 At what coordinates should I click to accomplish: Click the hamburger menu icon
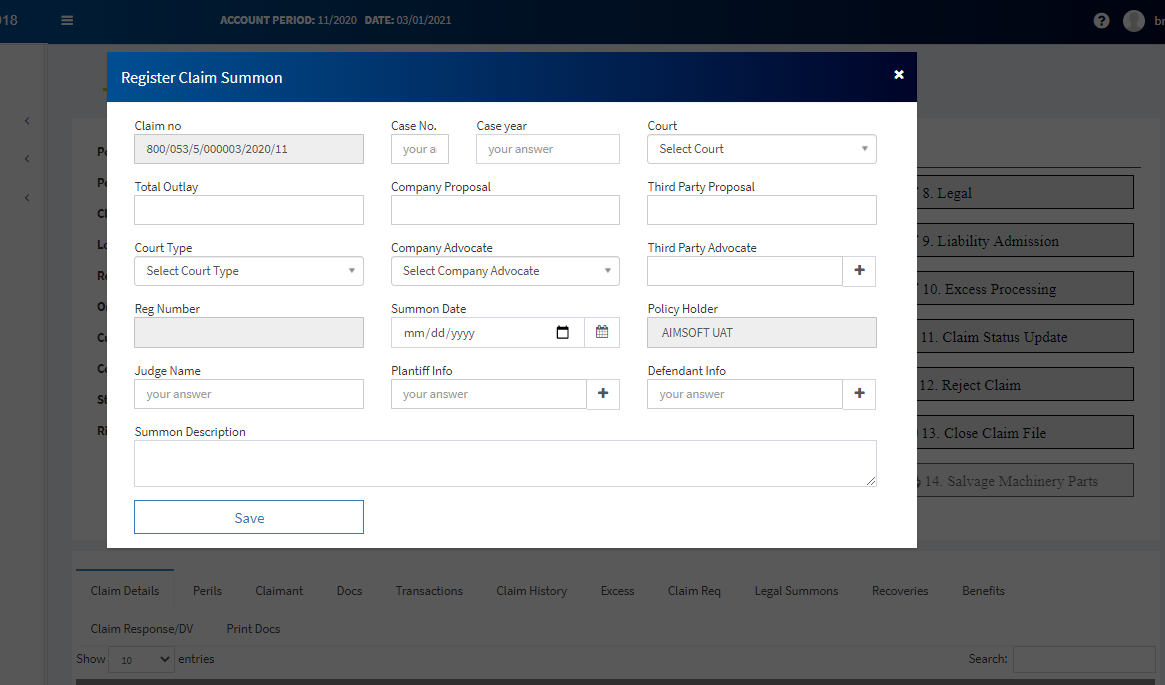(x=67, y=20)
